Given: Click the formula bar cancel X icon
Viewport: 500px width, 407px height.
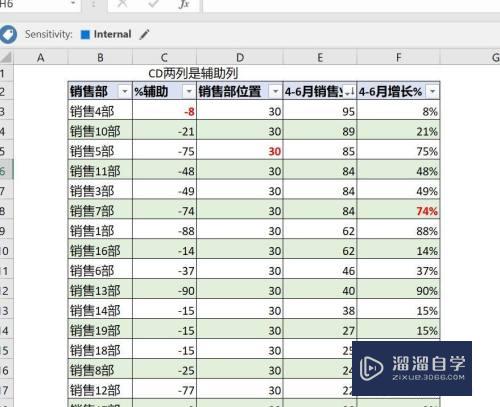Looking at the screenshot, I should coord(122,4).
